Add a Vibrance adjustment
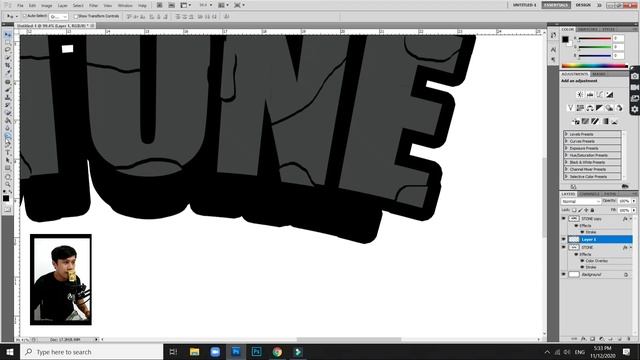 [570, 108]
